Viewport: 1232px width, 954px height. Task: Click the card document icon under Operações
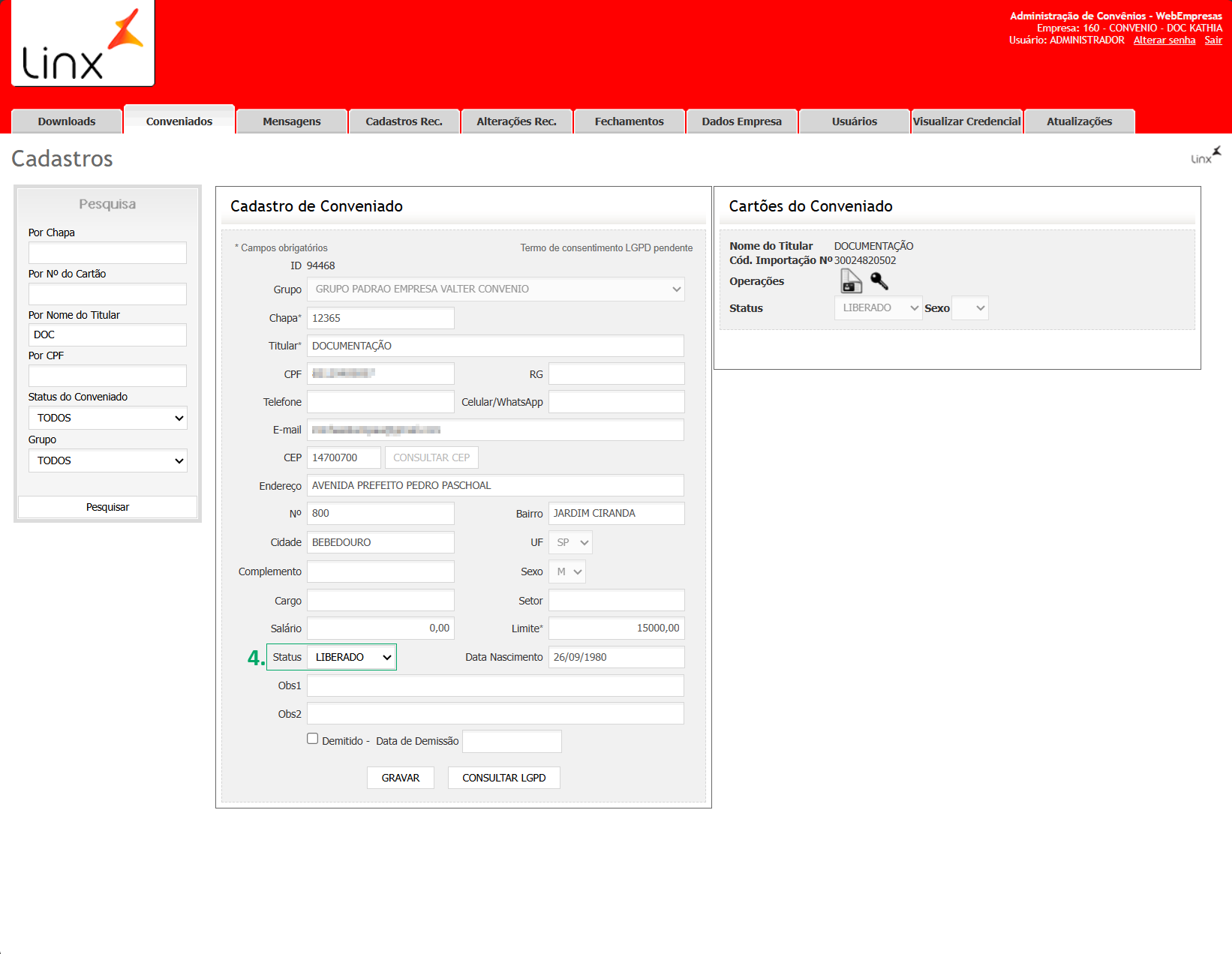[x=851, y=281]
